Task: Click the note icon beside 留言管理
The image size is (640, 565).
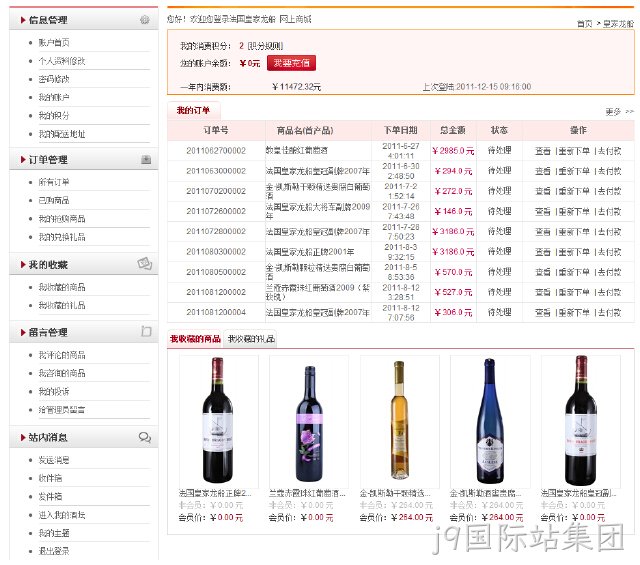Action: 146,331
